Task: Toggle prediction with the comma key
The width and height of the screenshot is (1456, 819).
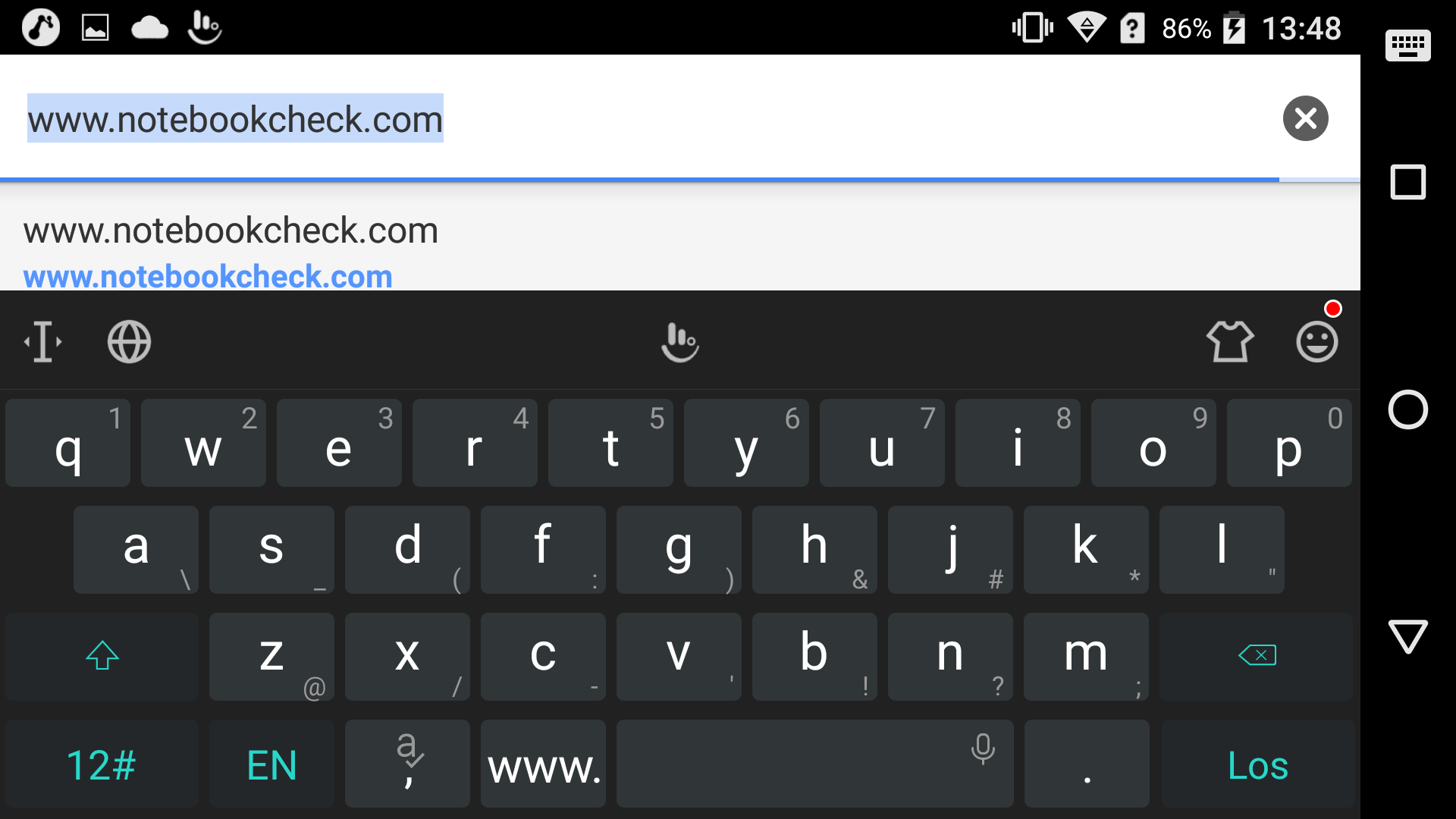Action: pos(407,764)
